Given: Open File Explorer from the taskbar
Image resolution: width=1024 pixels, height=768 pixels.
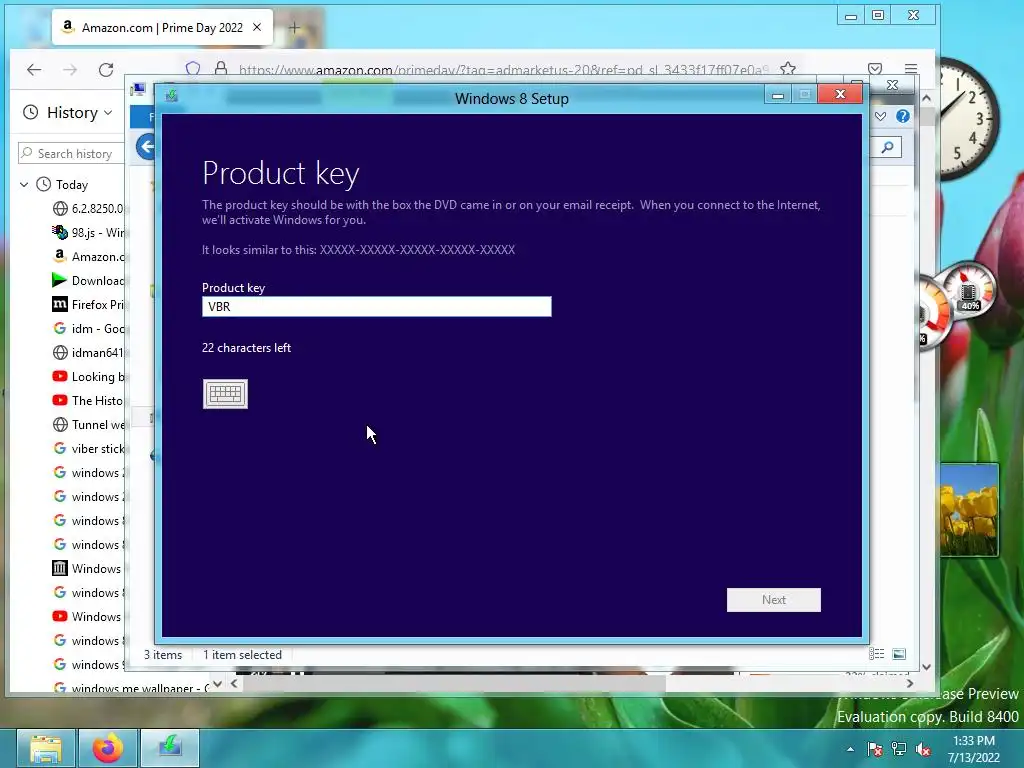Looking at the screenshot, I should [45, 748].
